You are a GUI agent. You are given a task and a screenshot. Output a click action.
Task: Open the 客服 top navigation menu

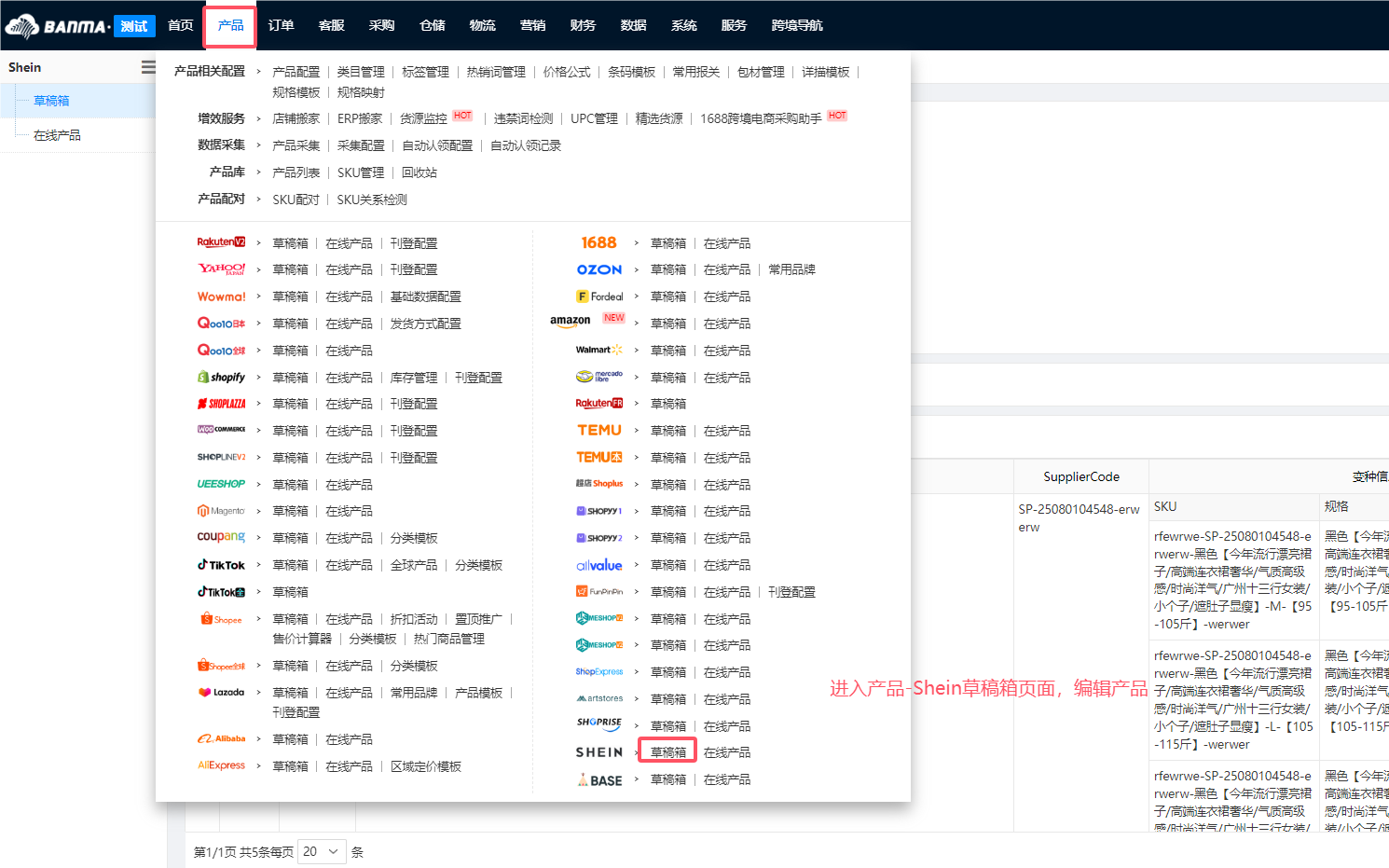point(331,25)
